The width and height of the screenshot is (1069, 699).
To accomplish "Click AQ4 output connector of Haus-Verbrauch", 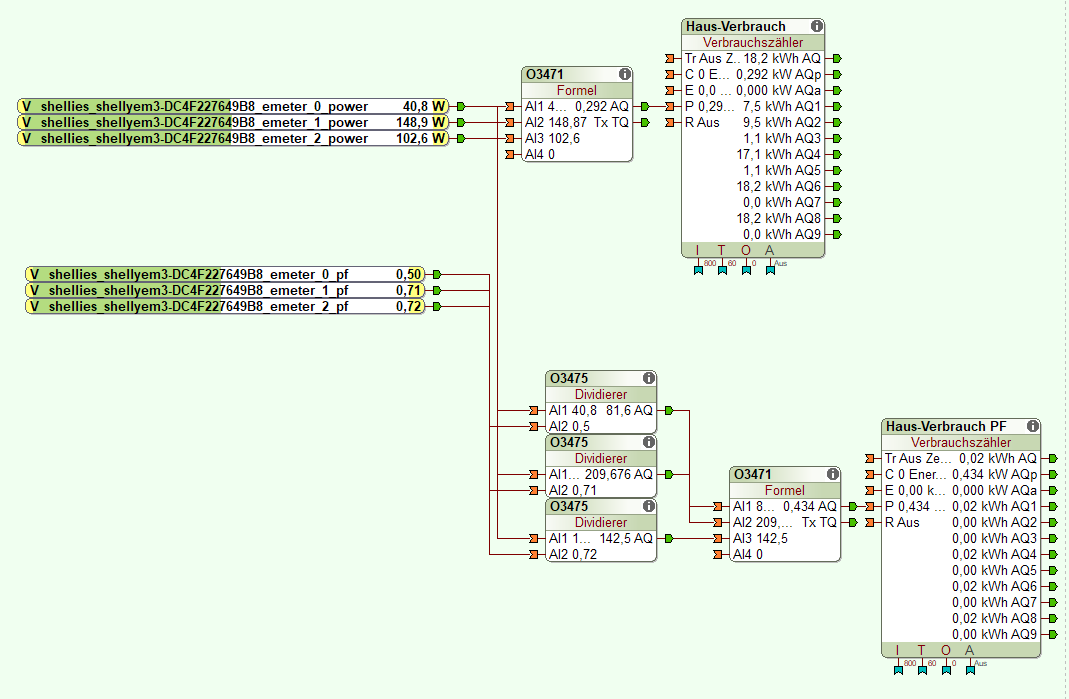I will coord(837,154).
